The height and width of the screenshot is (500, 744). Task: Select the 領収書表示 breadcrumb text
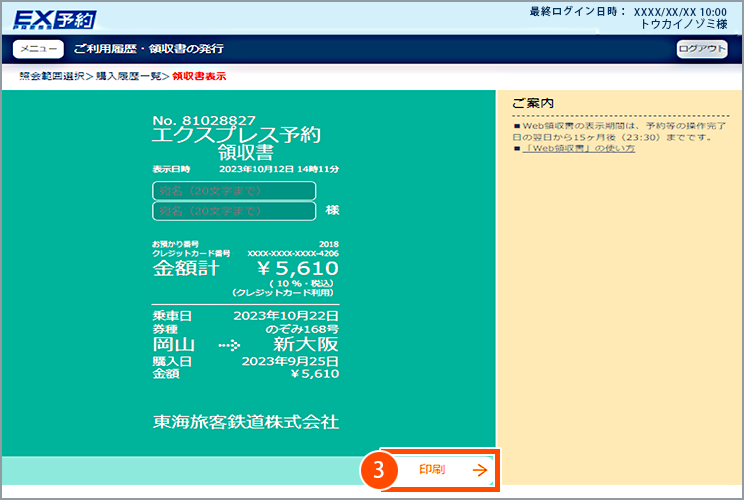[199, 76]
